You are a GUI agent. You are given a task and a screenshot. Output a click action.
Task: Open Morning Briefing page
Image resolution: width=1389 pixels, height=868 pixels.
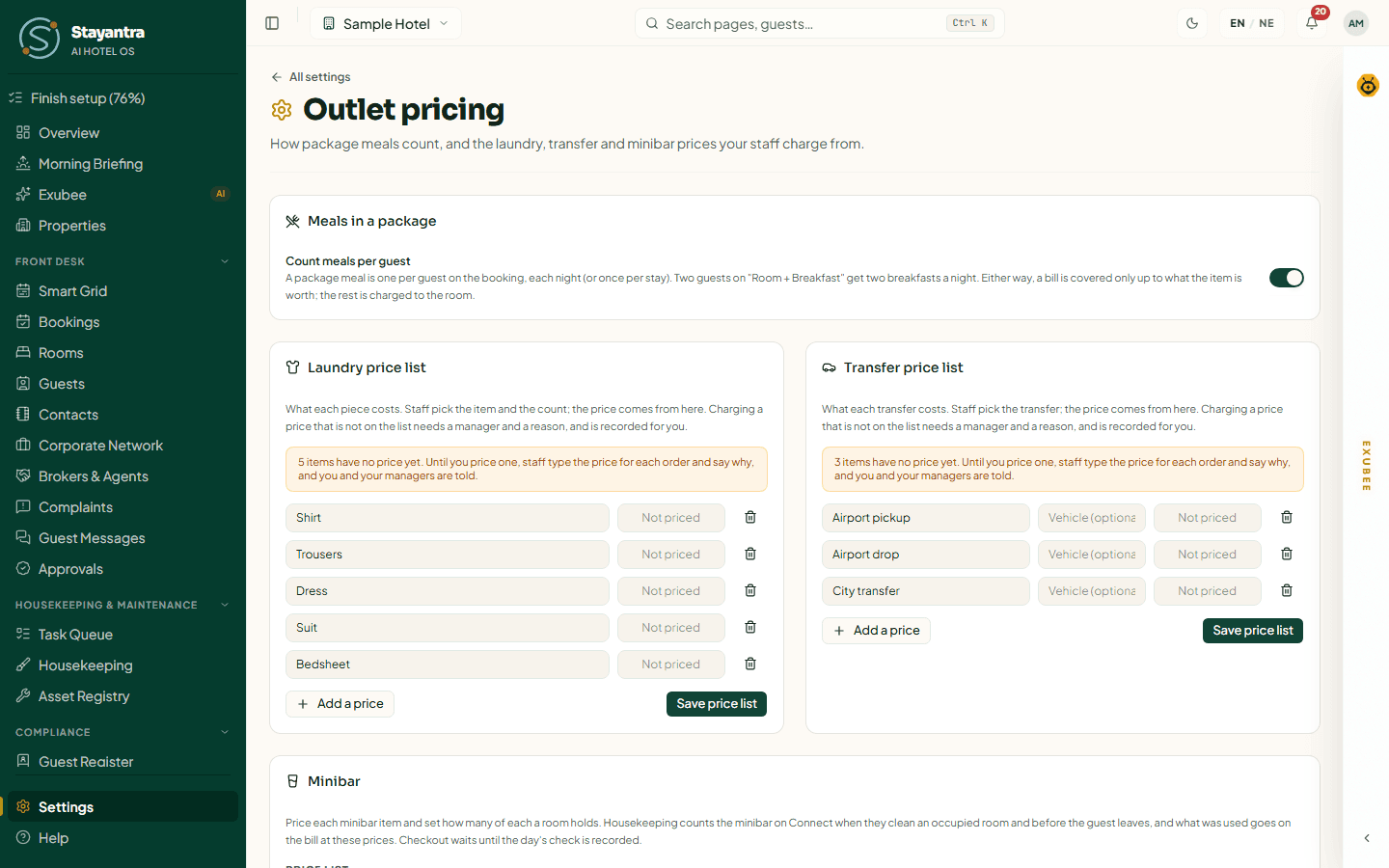[x=123, y=164]
